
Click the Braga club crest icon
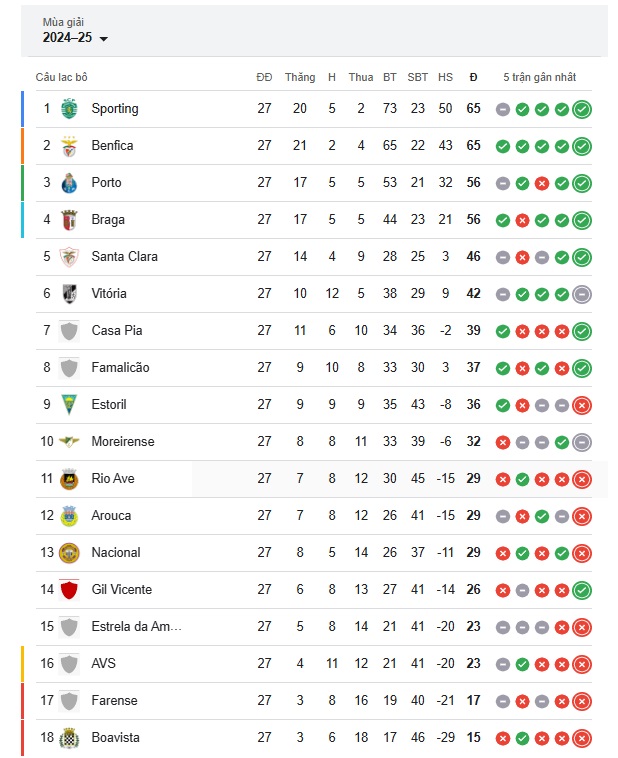pyautogui.click(x=69, y=220)
